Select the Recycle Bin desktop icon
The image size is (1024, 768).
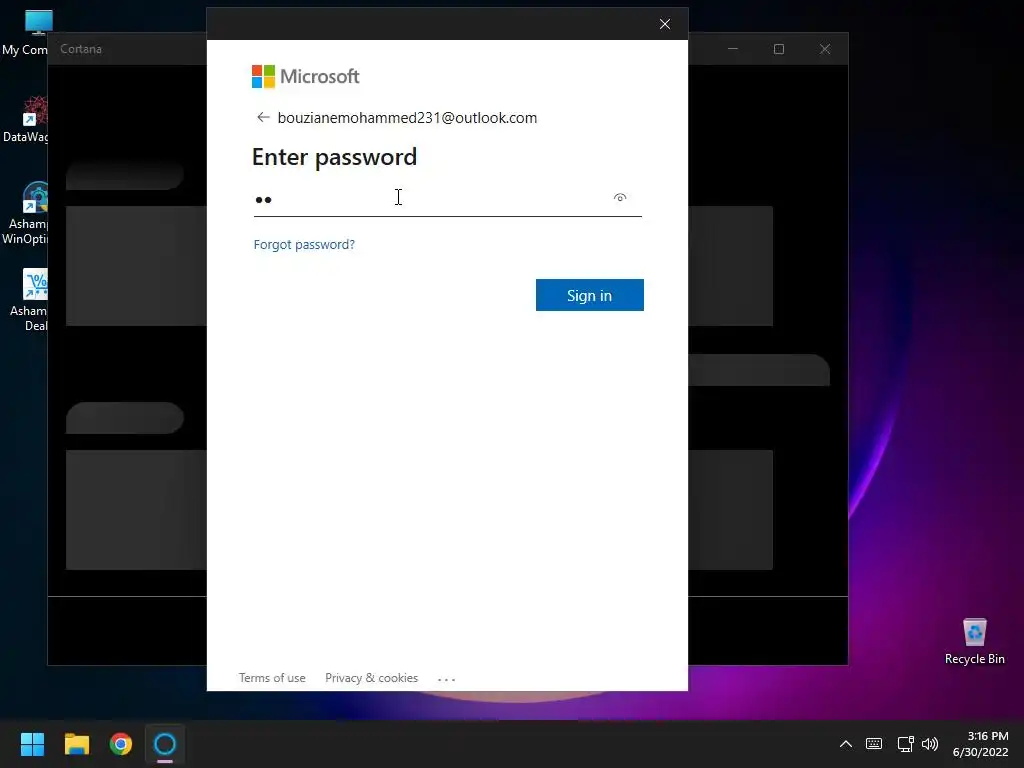tap(974, 641)
